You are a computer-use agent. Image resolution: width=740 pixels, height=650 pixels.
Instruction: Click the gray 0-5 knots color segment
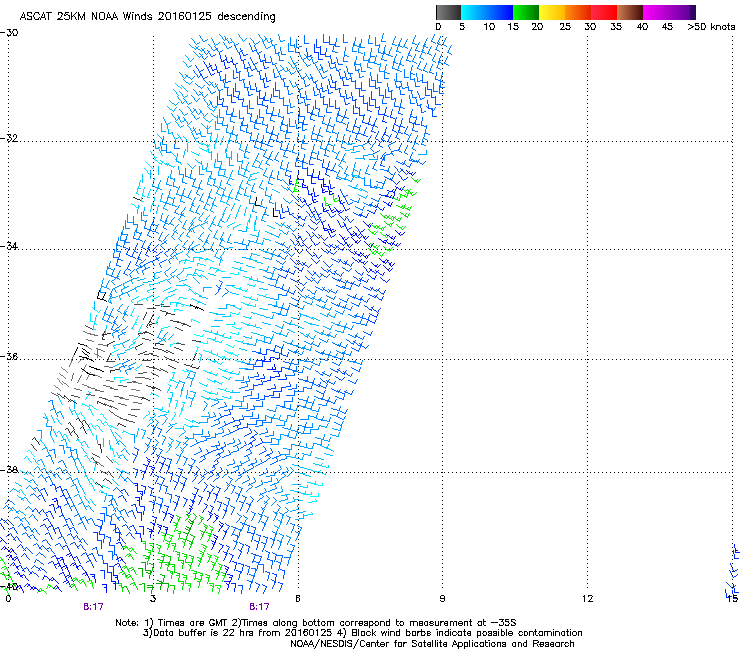point(448,12)
